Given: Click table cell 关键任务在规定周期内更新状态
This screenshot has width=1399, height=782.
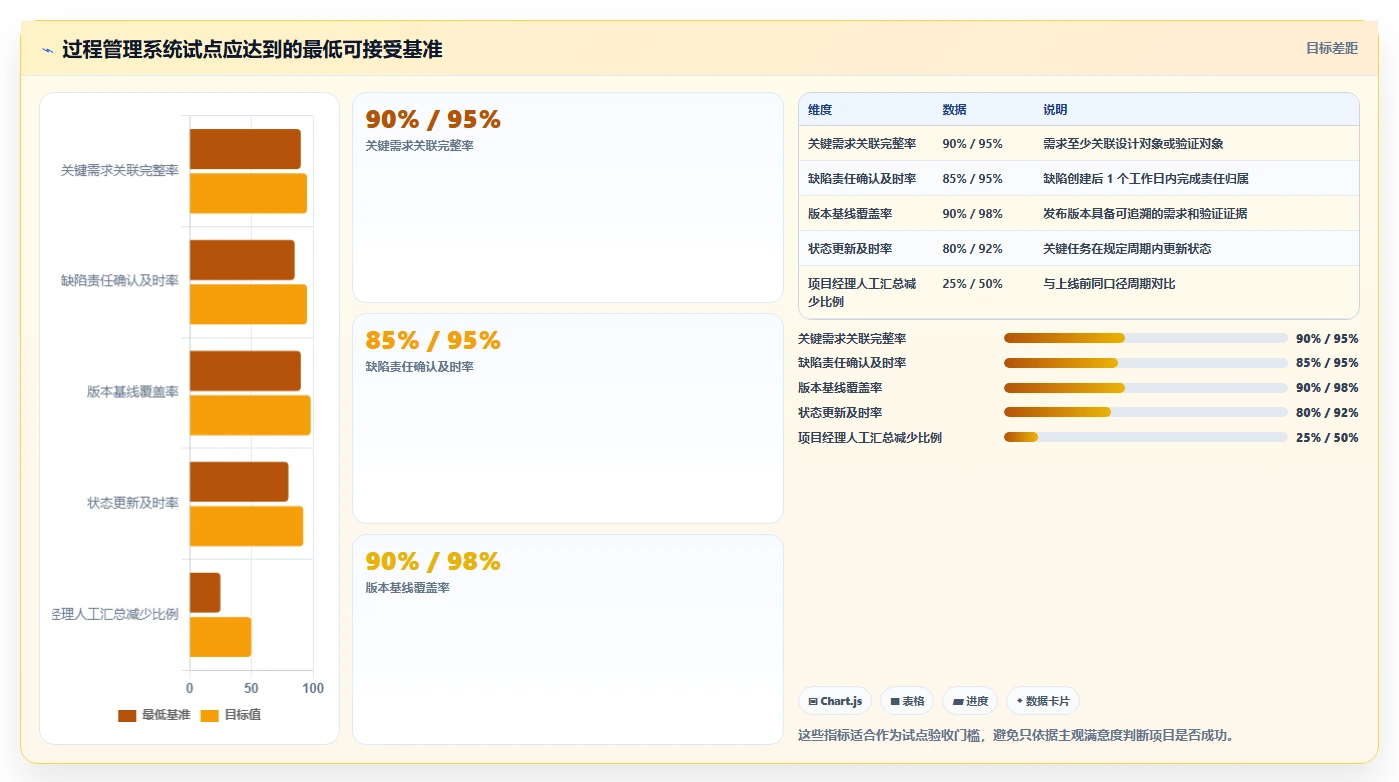Looking at the screenshot, I should (1127, 249).
